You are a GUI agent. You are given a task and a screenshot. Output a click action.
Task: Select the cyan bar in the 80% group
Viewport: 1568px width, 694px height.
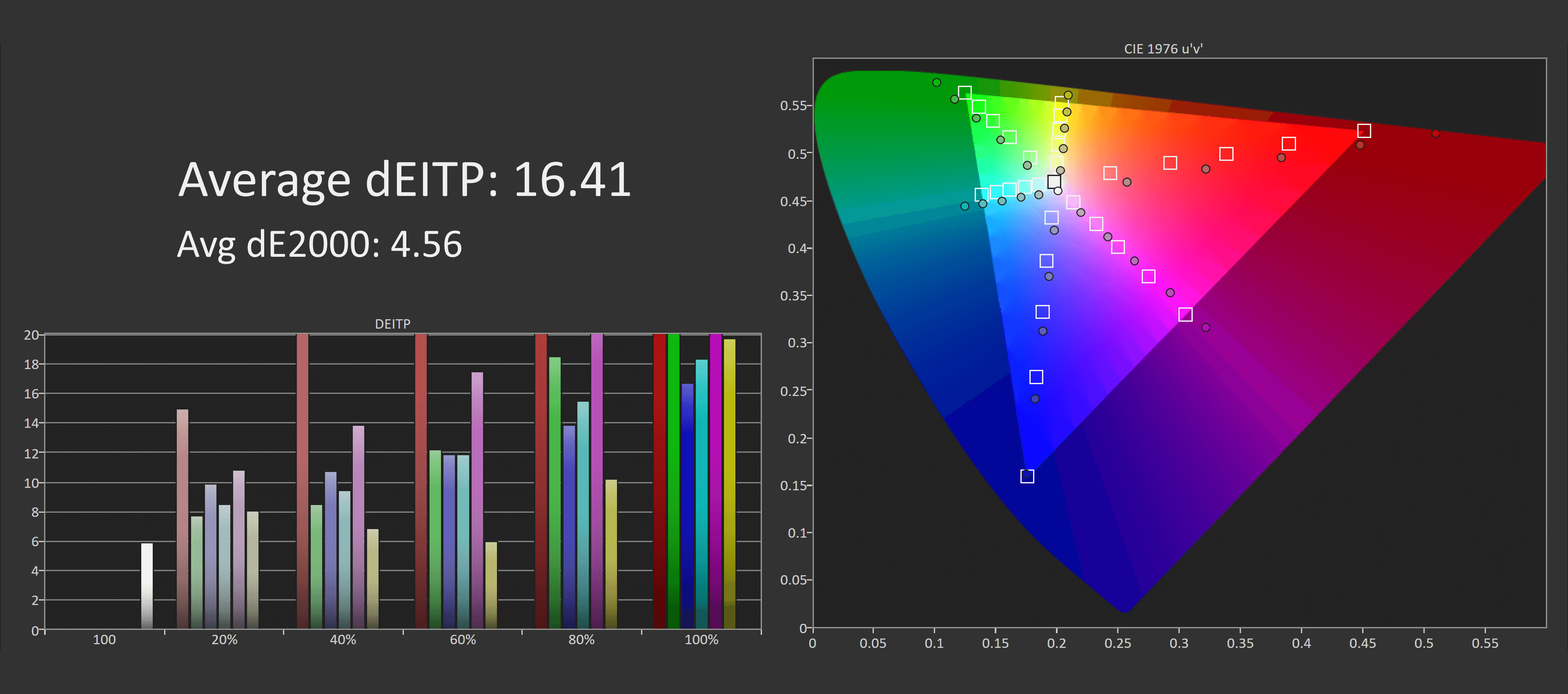pos(583,515)
